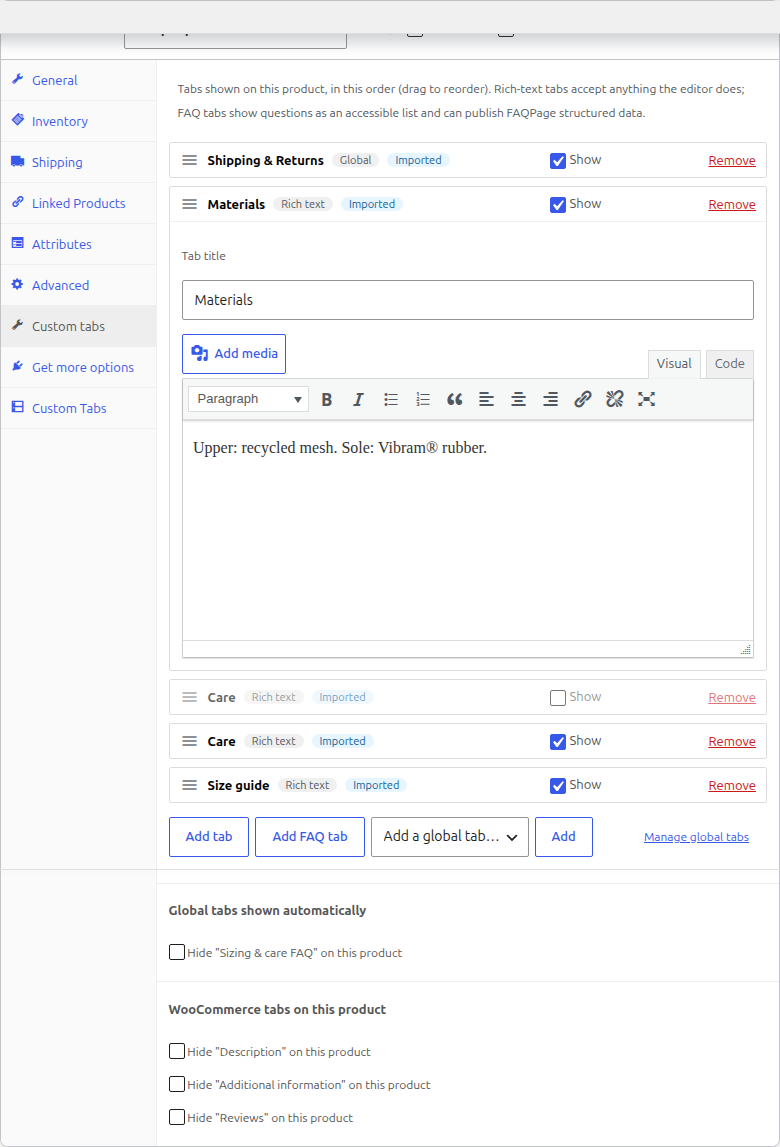Click the Custom Tabs table icon
This screenshot has height=1147, width=780.
18,407
